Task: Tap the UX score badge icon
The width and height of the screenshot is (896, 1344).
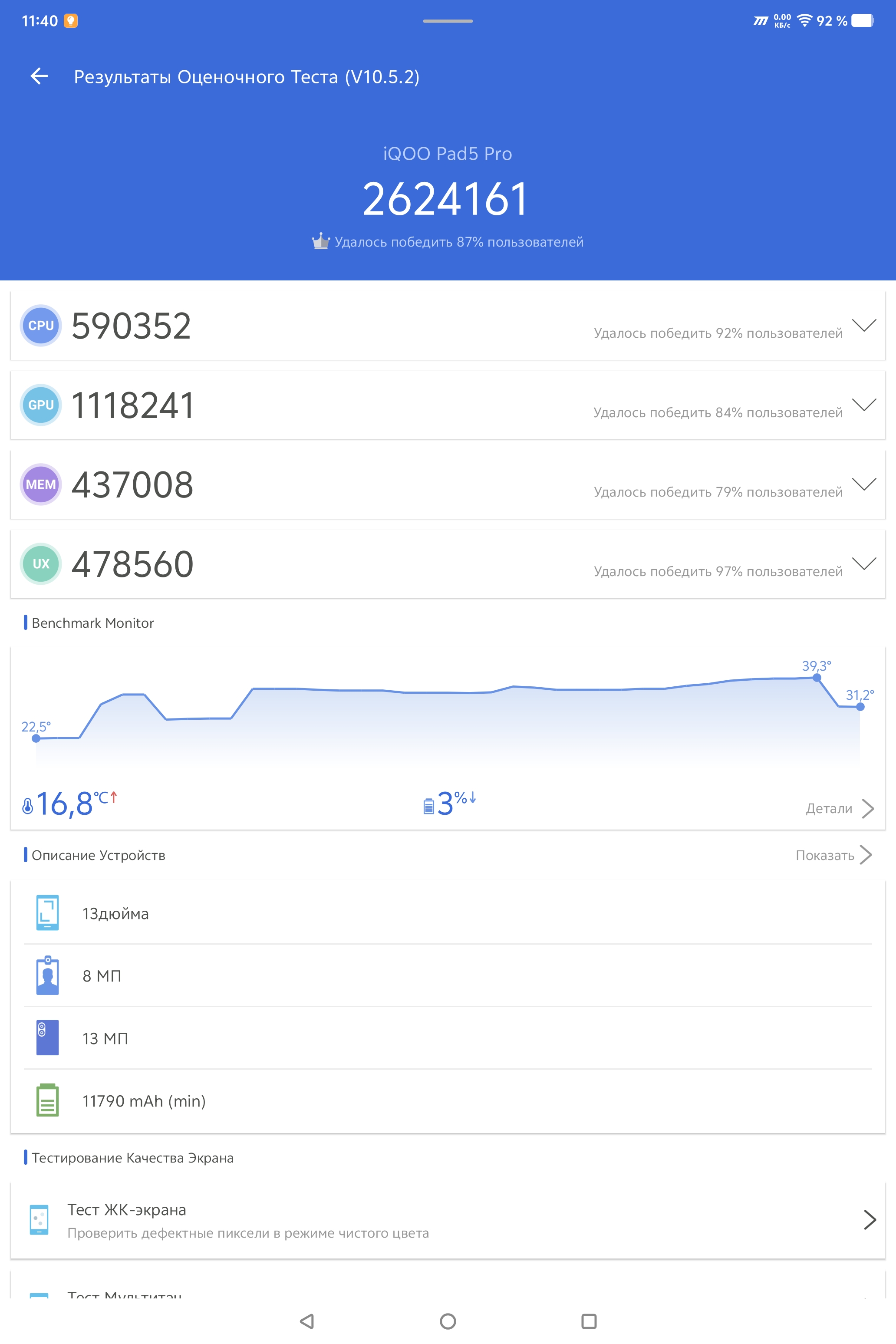Action: pos(40,563)
